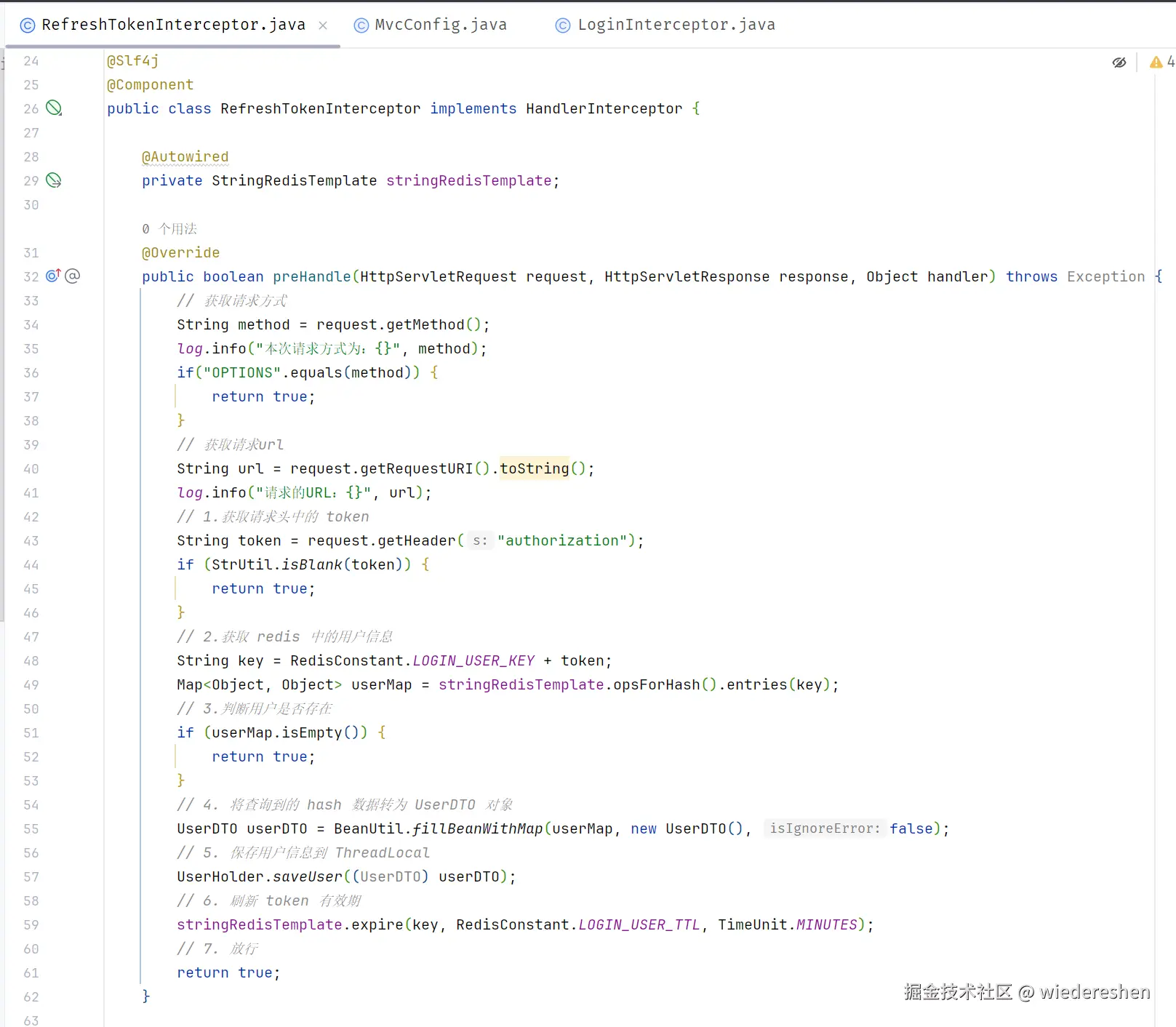This screenshot has height=1027, width=1176.
Task: Click the LOGIN_USER_KEY constant
Action: 473,660
